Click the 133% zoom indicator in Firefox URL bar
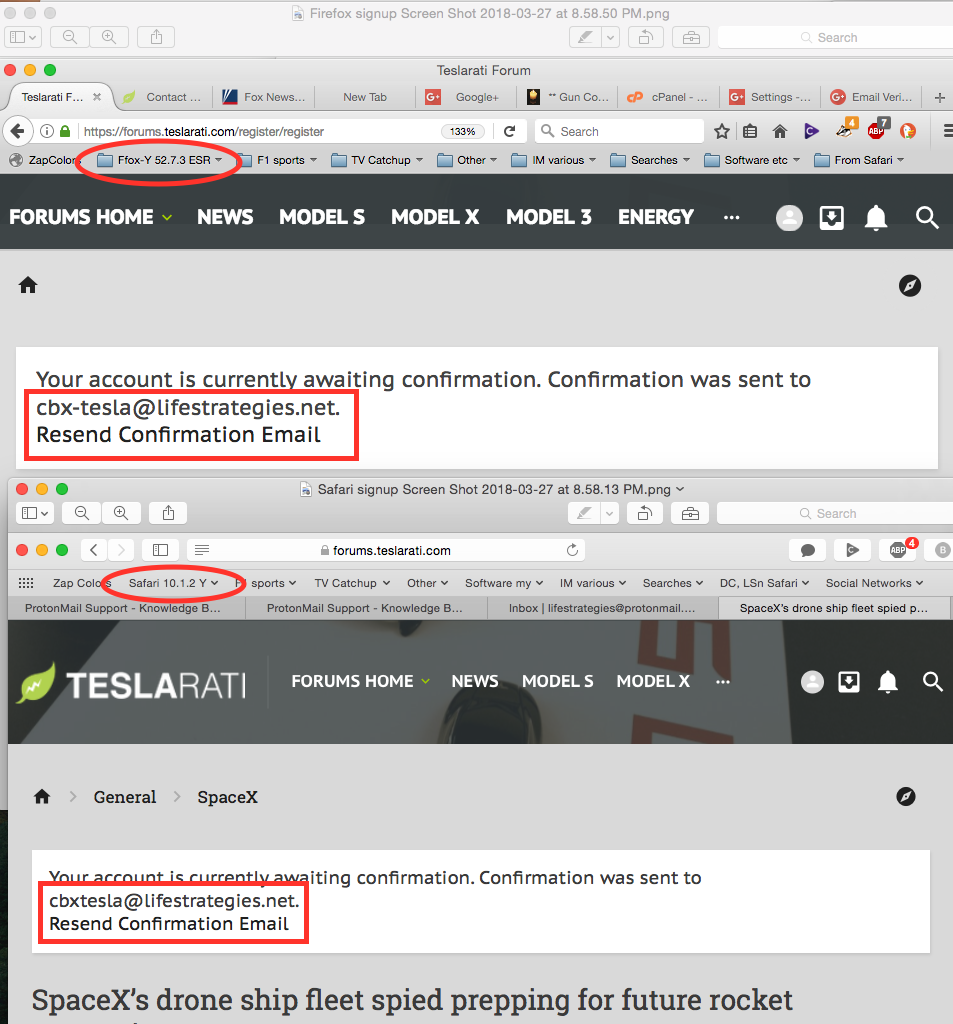The width and height of the screenshot is (953, 1024). 462,131
